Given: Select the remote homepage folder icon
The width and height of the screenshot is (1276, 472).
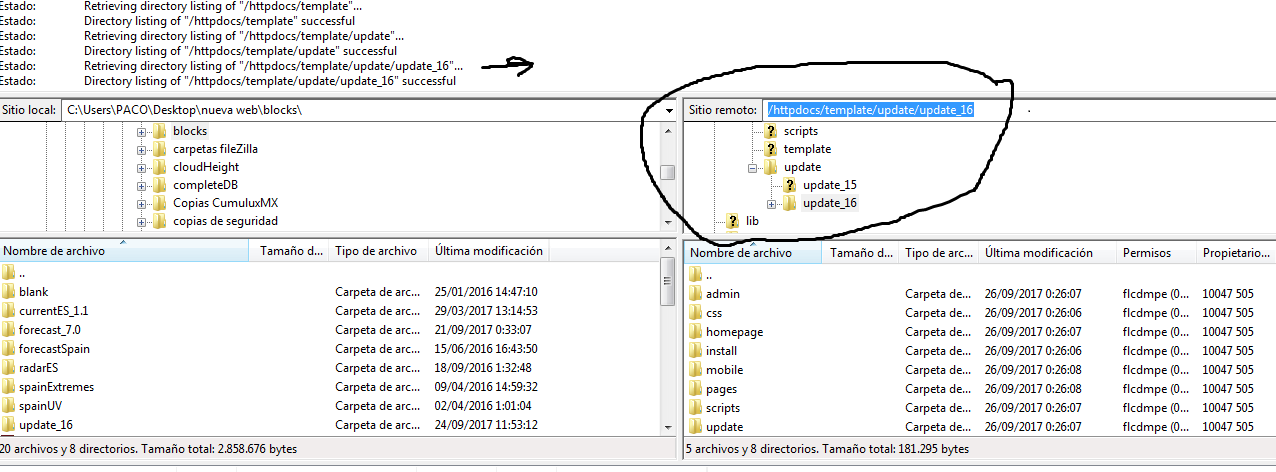Looking at the screenshot, I should [x=696, y=332].
